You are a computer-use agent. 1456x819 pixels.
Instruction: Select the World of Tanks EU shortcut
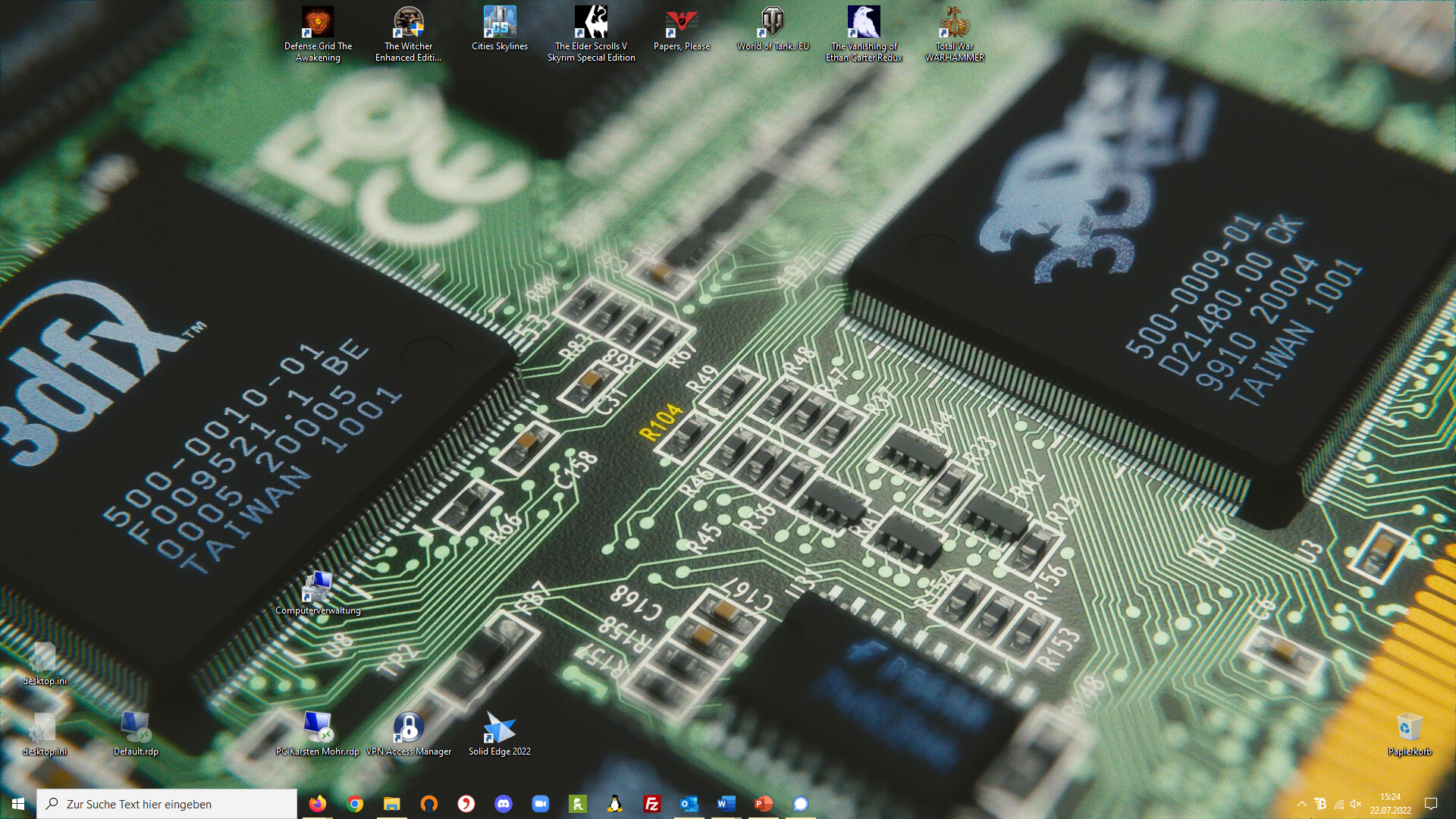click(x=773, y=29)
